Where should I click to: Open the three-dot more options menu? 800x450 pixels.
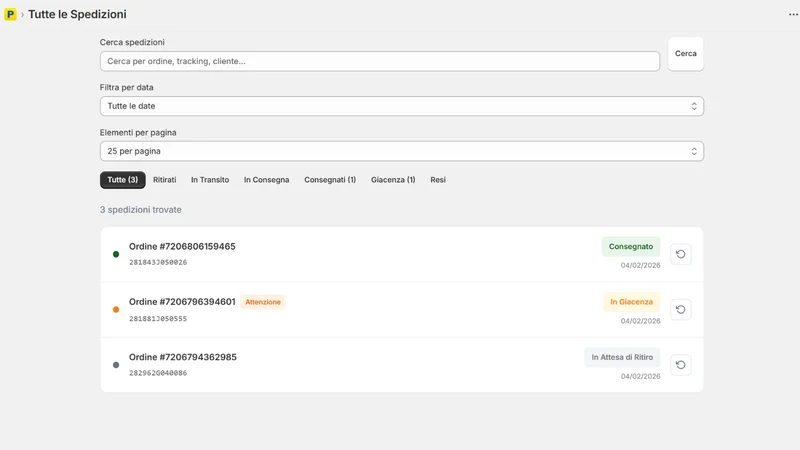point(793,14)
